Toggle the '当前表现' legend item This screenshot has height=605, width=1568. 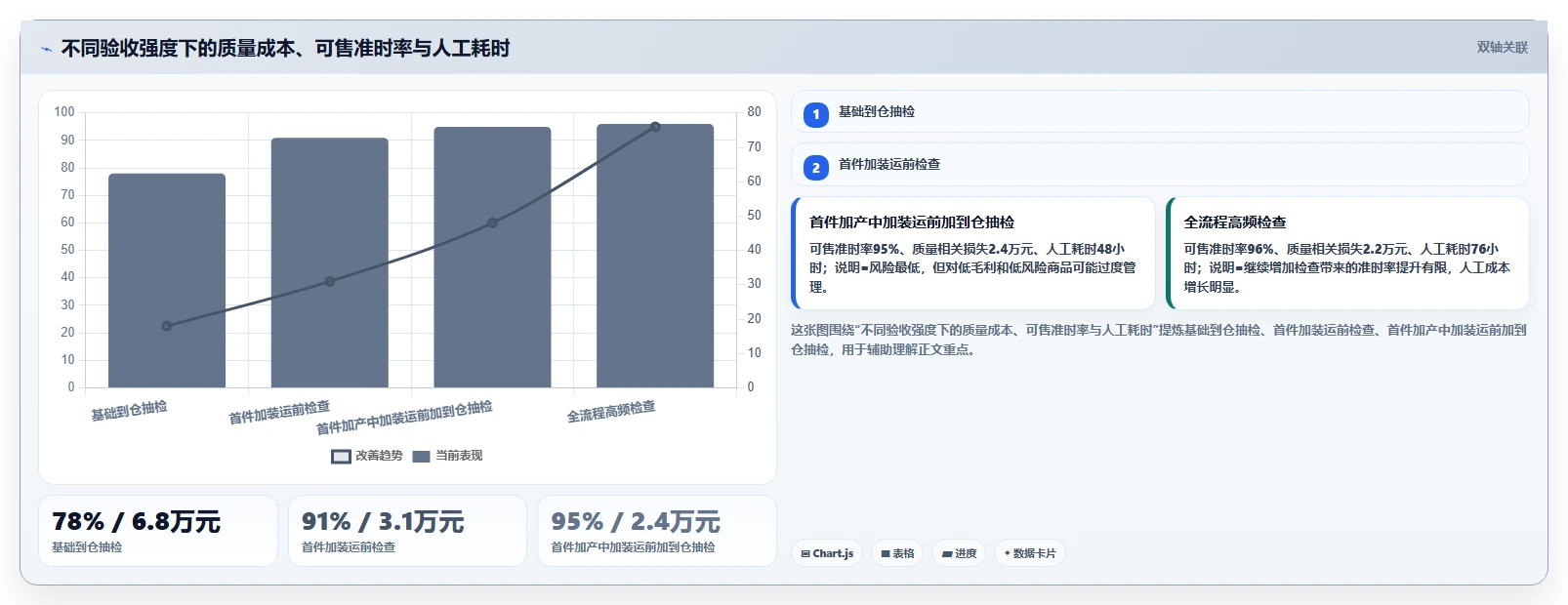click(447, 456)
